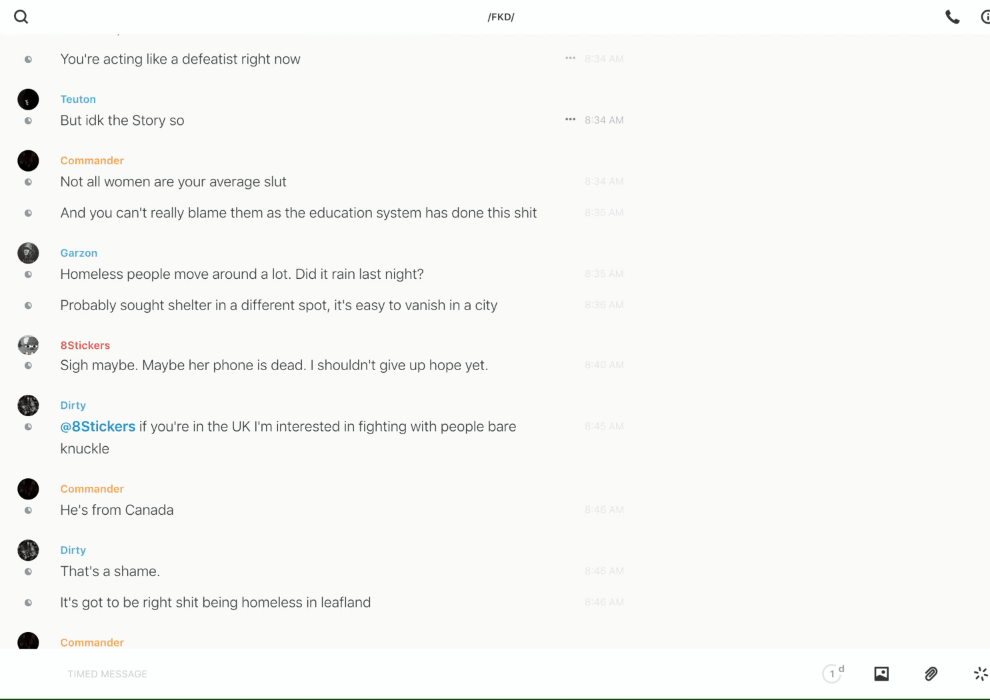Send a ping with the burst icon
Viewport: 990px width, 700px height.
980,674
